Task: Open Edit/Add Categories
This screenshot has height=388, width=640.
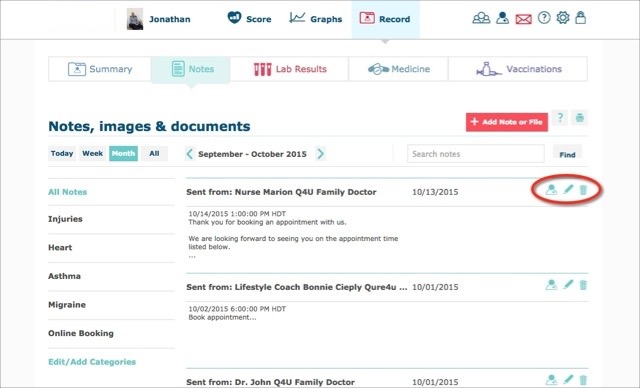Action: click(92, 361)
